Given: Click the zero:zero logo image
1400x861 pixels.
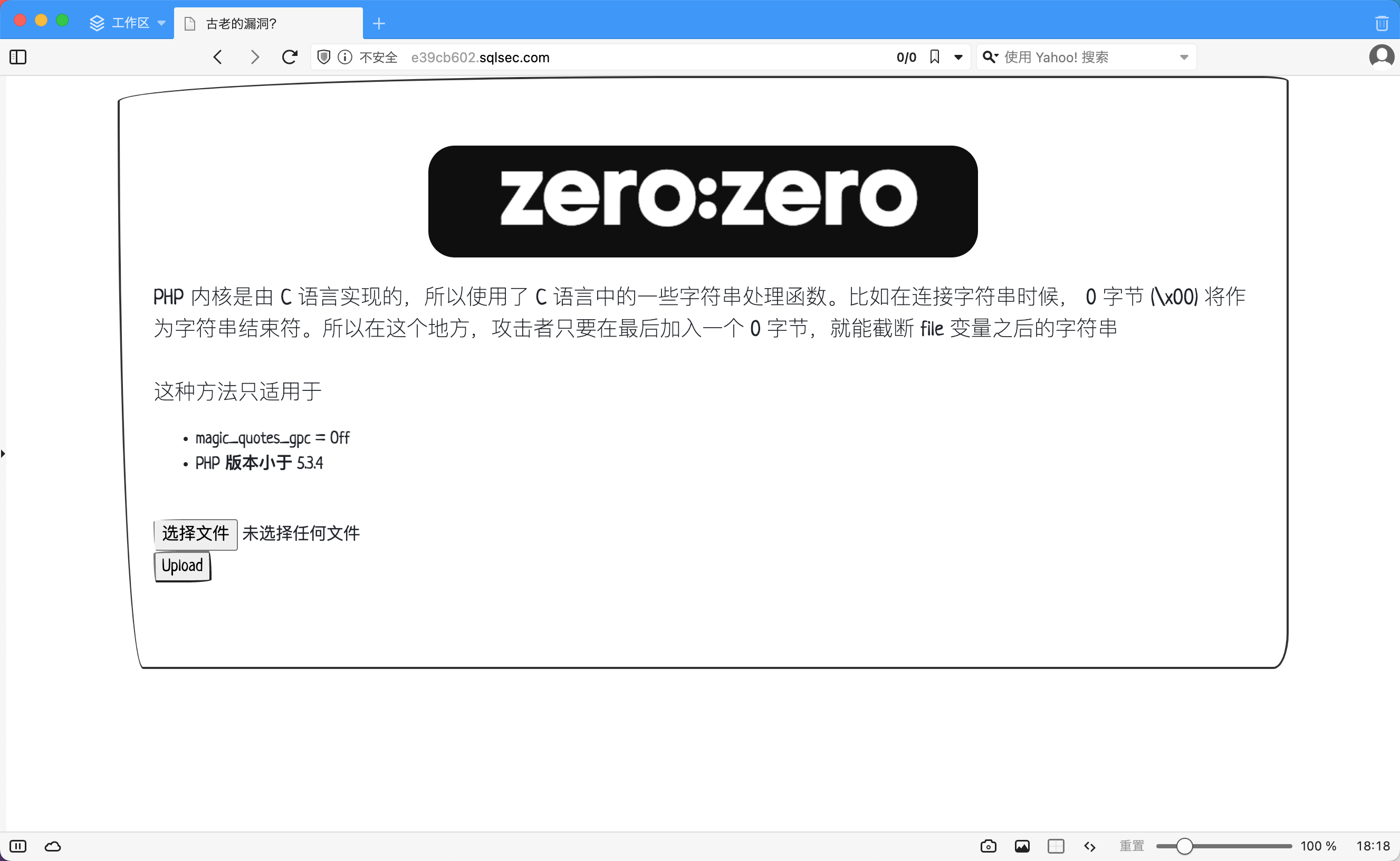Looking at the screenshot, I should click(x=703, y=202).
